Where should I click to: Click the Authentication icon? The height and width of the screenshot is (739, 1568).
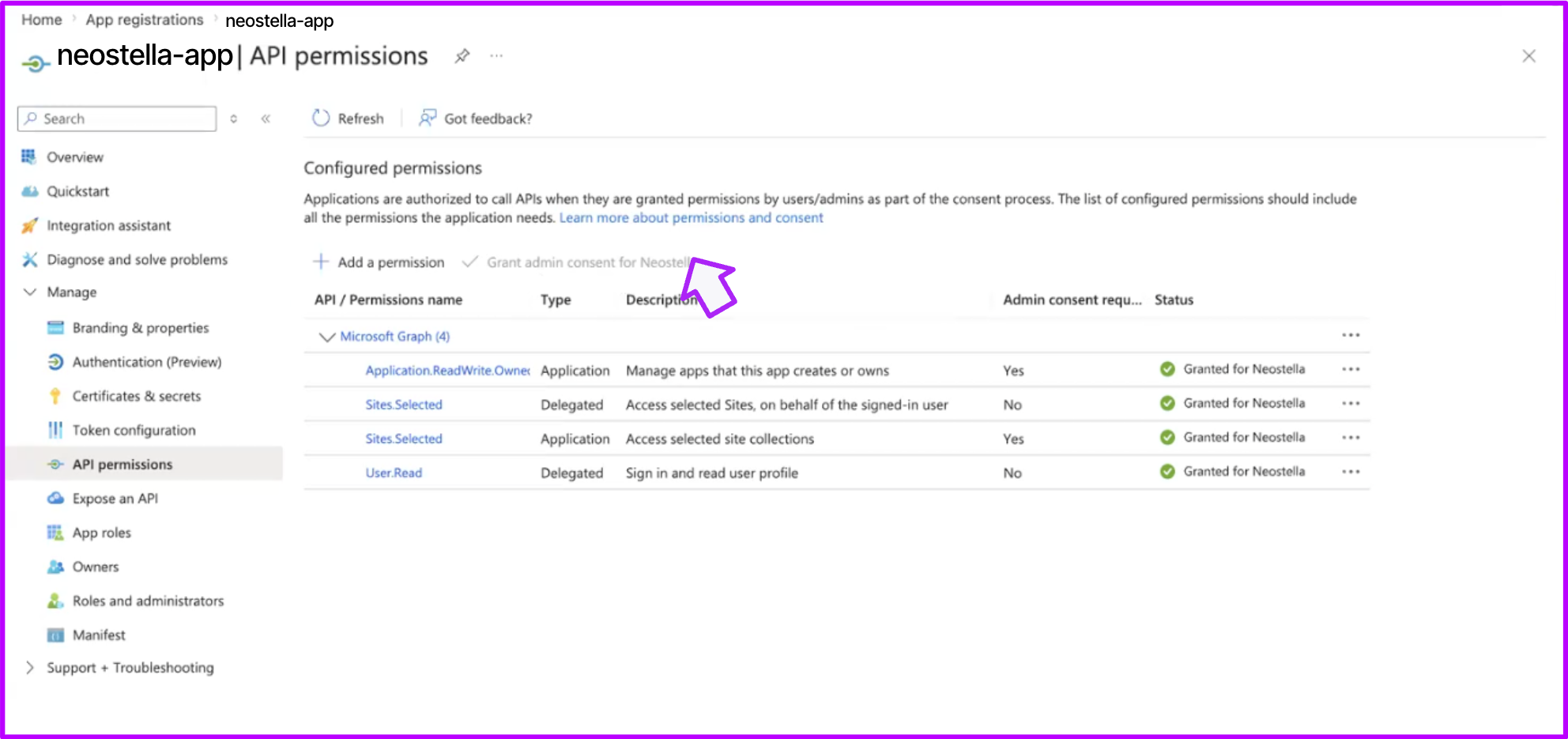(x=55, y=362)
